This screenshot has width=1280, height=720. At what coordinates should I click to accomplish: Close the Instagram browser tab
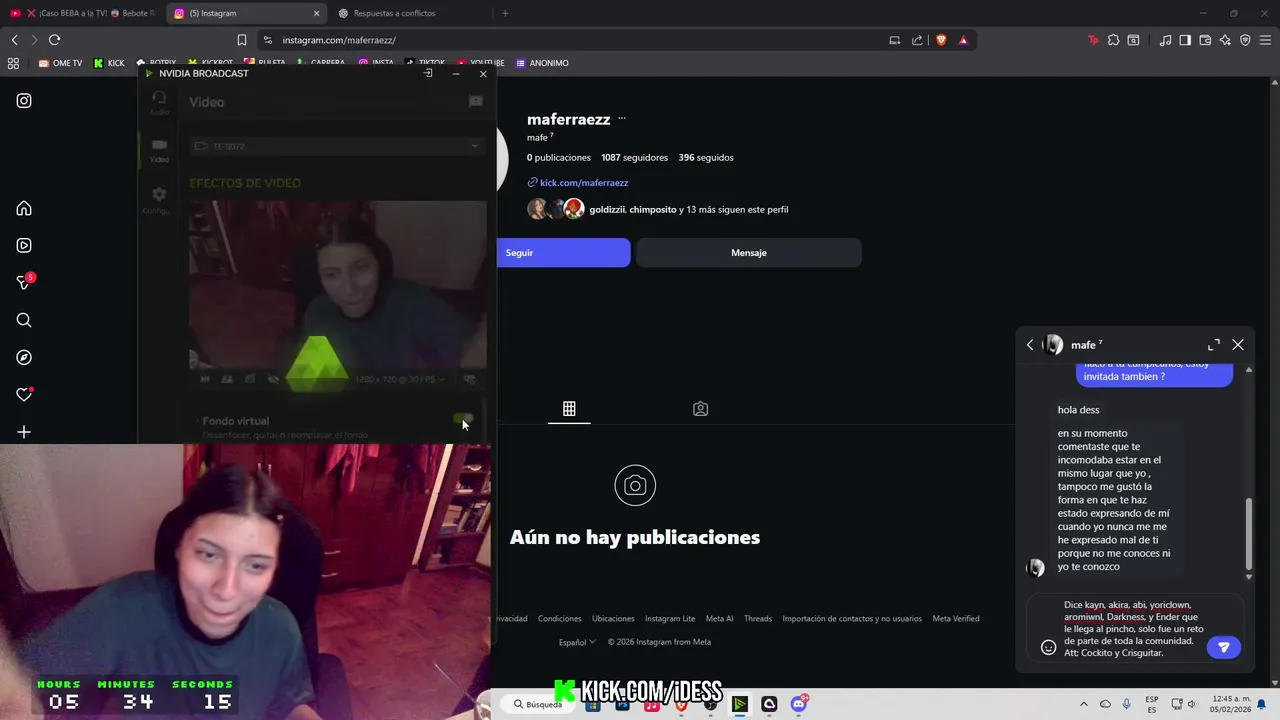pyautogui.click(x=317, y=13)
